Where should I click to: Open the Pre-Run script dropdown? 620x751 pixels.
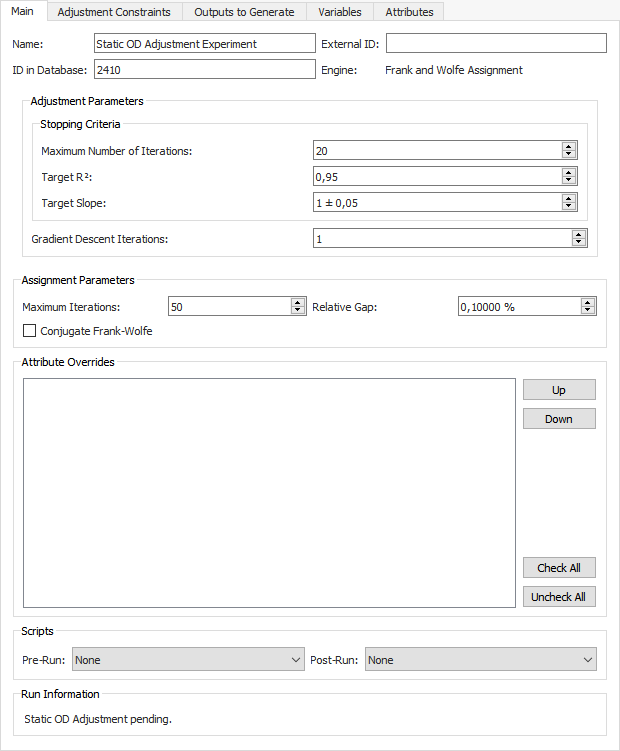(x=188, y=660)
